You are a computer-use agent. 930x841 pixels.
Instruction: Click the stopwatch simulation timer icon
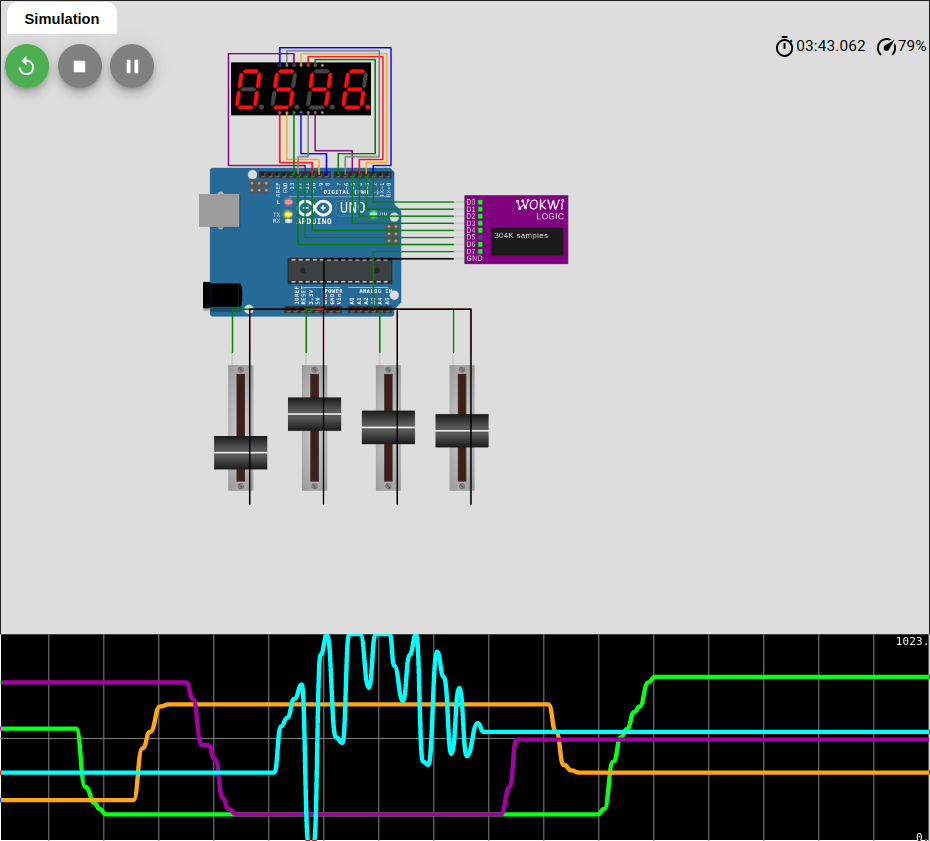point(784,46)
